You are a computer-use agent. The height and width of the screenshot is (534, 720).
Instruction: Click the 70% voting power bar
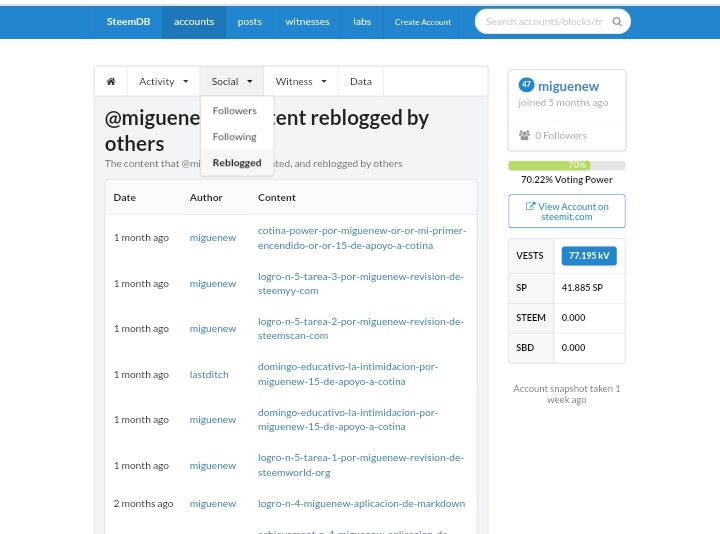[567, 165]
